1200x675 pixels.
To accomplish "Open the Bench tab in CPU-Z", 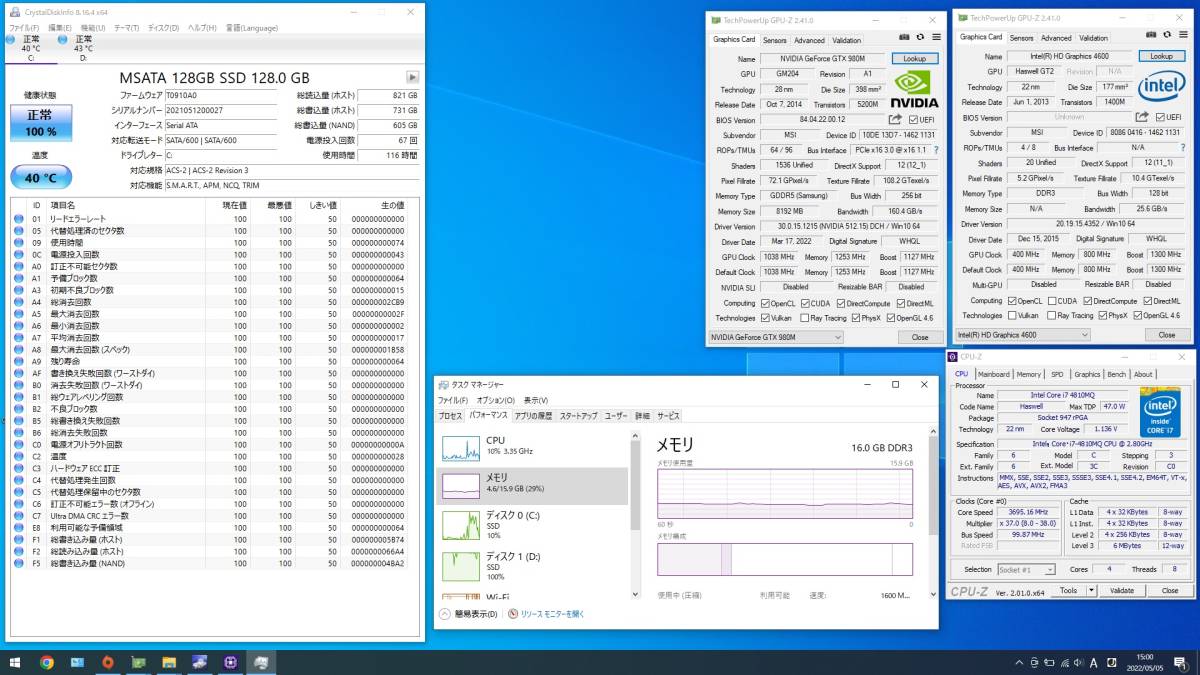I will pyautogui.click(x=1116, y=374).
